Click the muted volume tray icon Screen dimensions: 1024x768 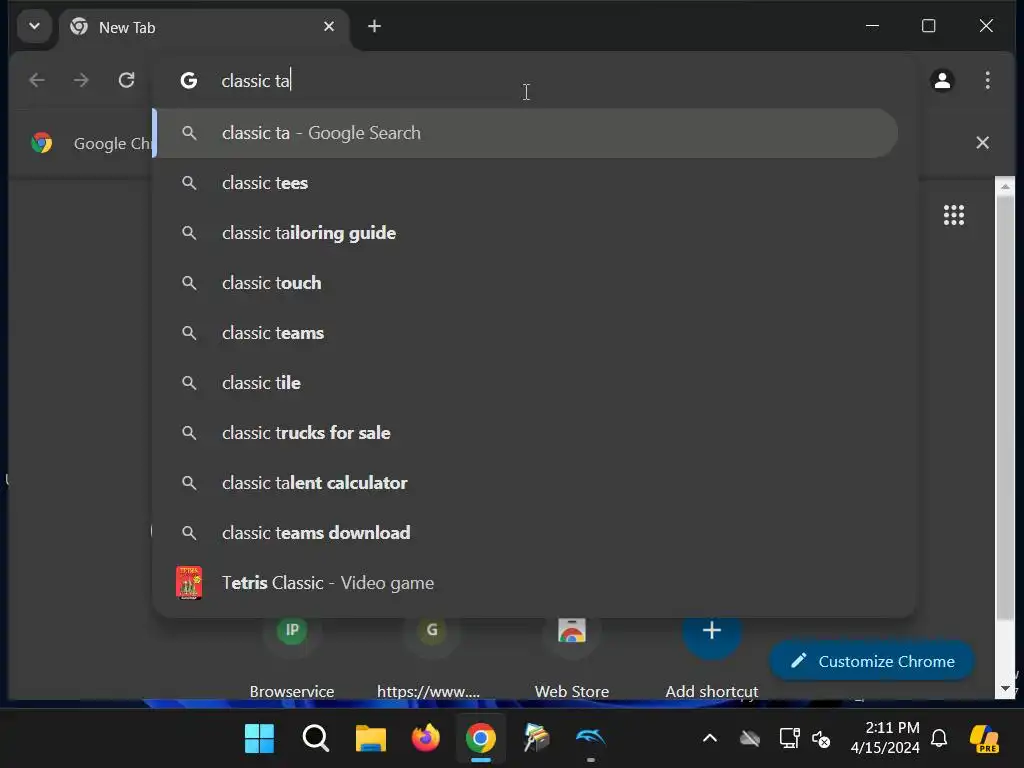click(x=821, y=739)
